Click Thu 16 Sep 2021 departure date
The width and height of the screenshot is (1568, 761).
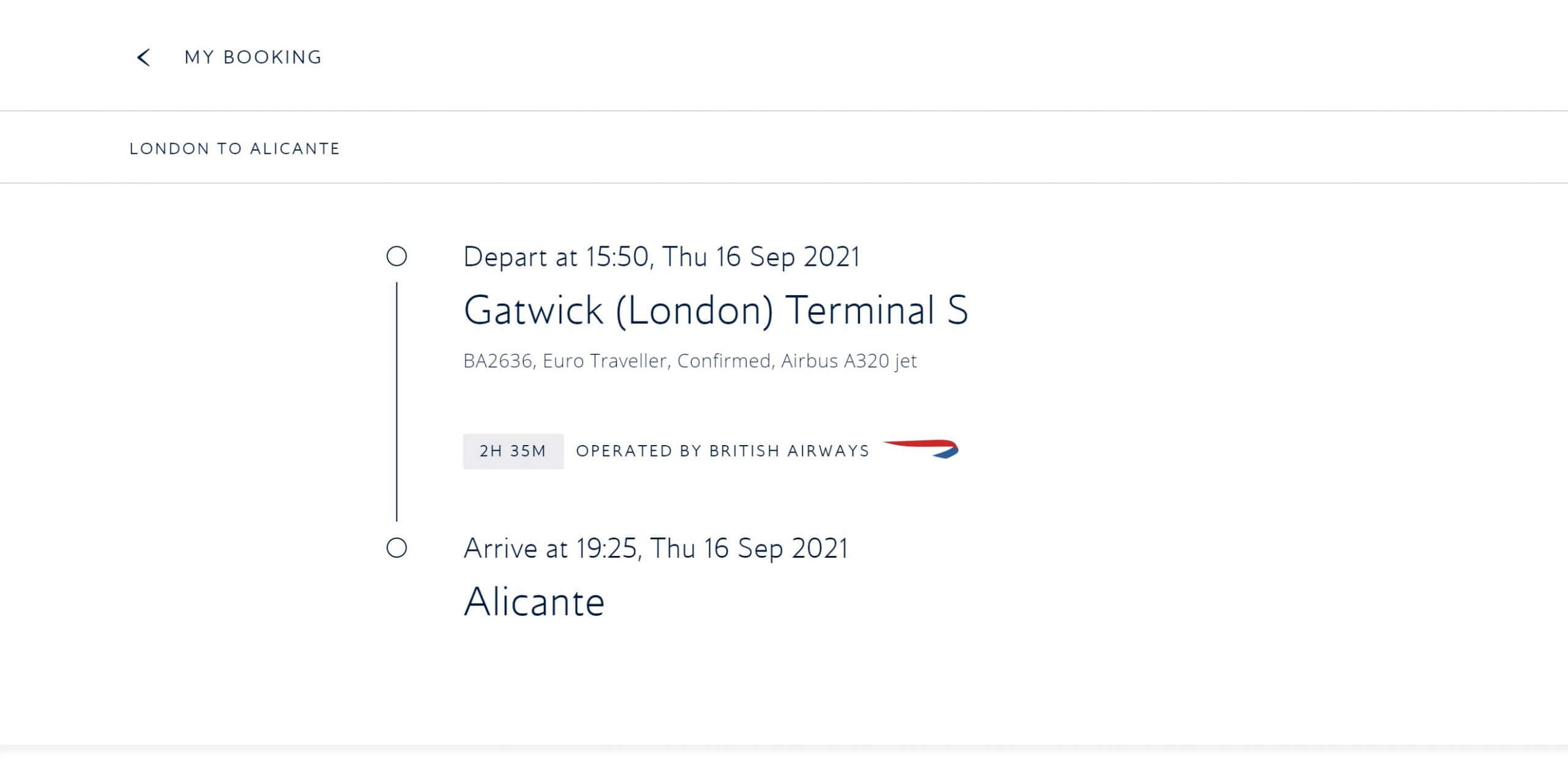tap(761, 257)
